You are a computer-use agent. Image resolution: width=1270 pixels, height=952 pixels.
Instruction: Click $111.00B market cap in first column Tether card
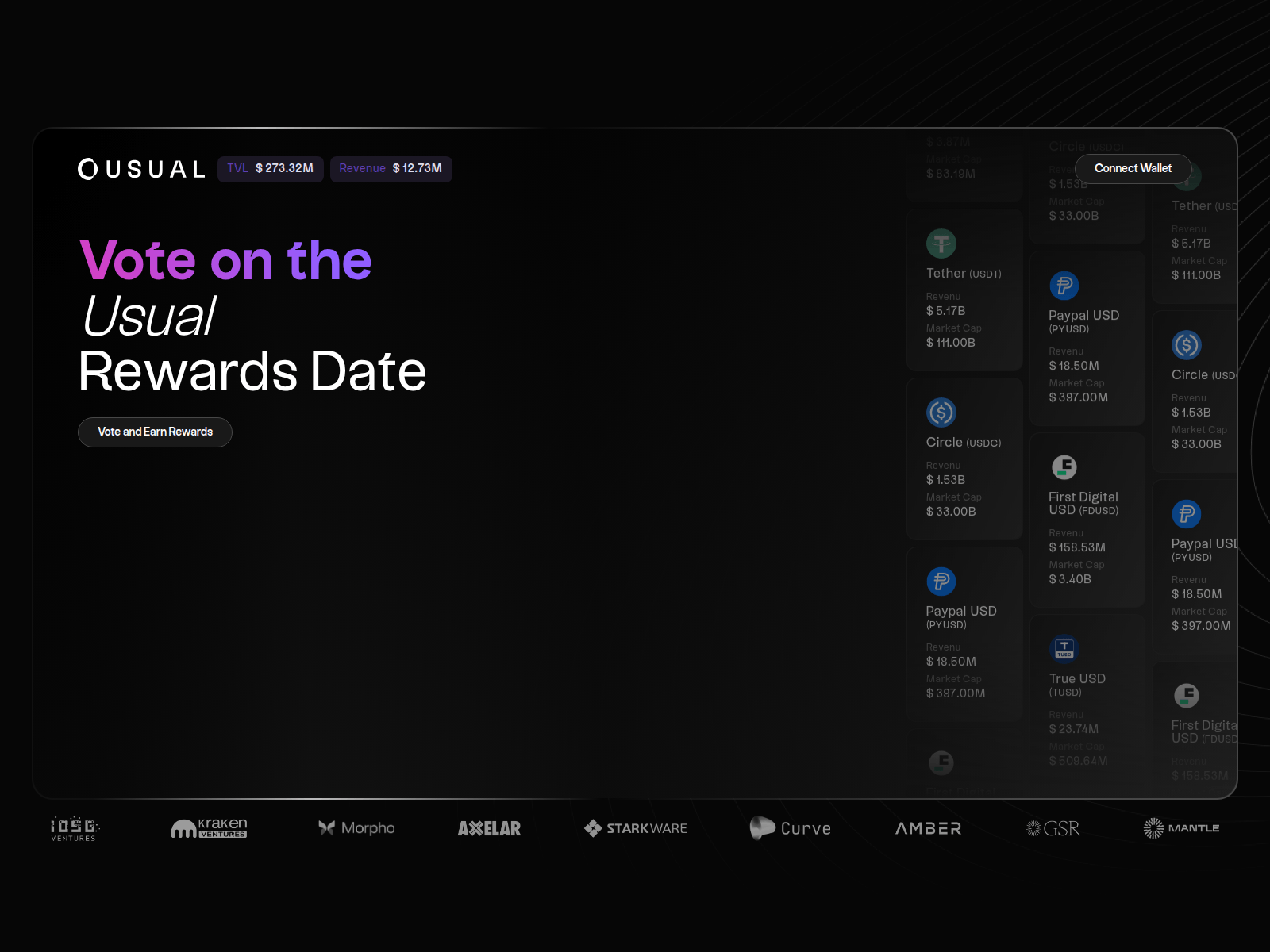(x=951, y=343)
